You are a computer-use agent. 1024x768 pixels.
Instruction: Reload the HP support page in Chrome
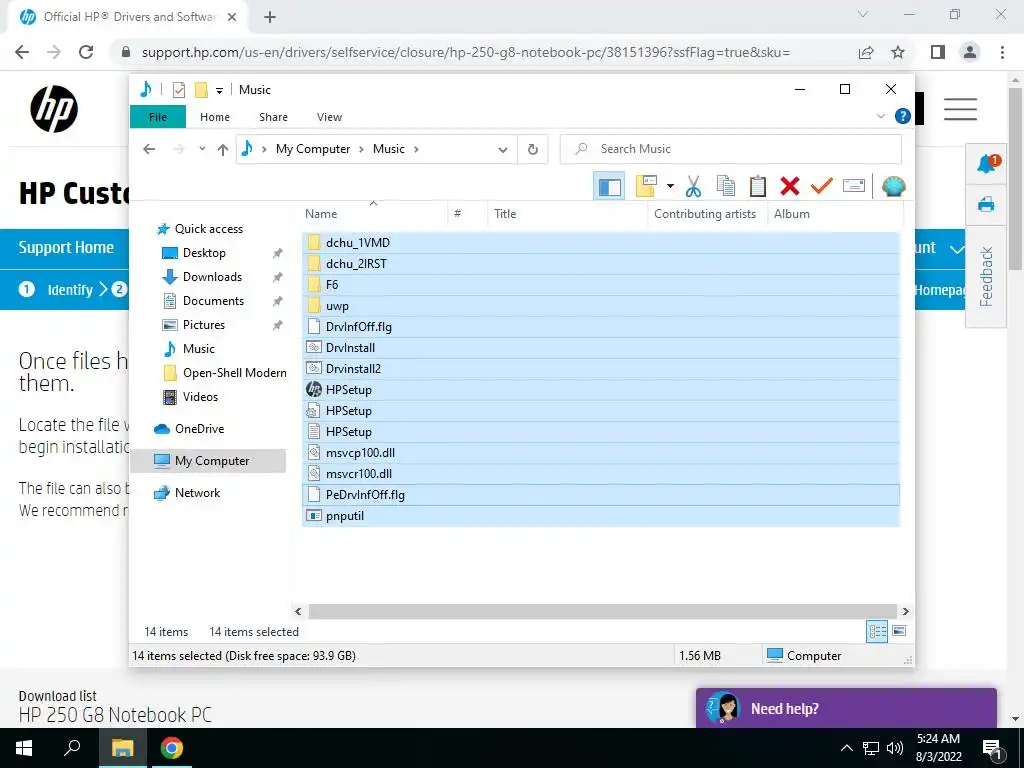point(86,52)
